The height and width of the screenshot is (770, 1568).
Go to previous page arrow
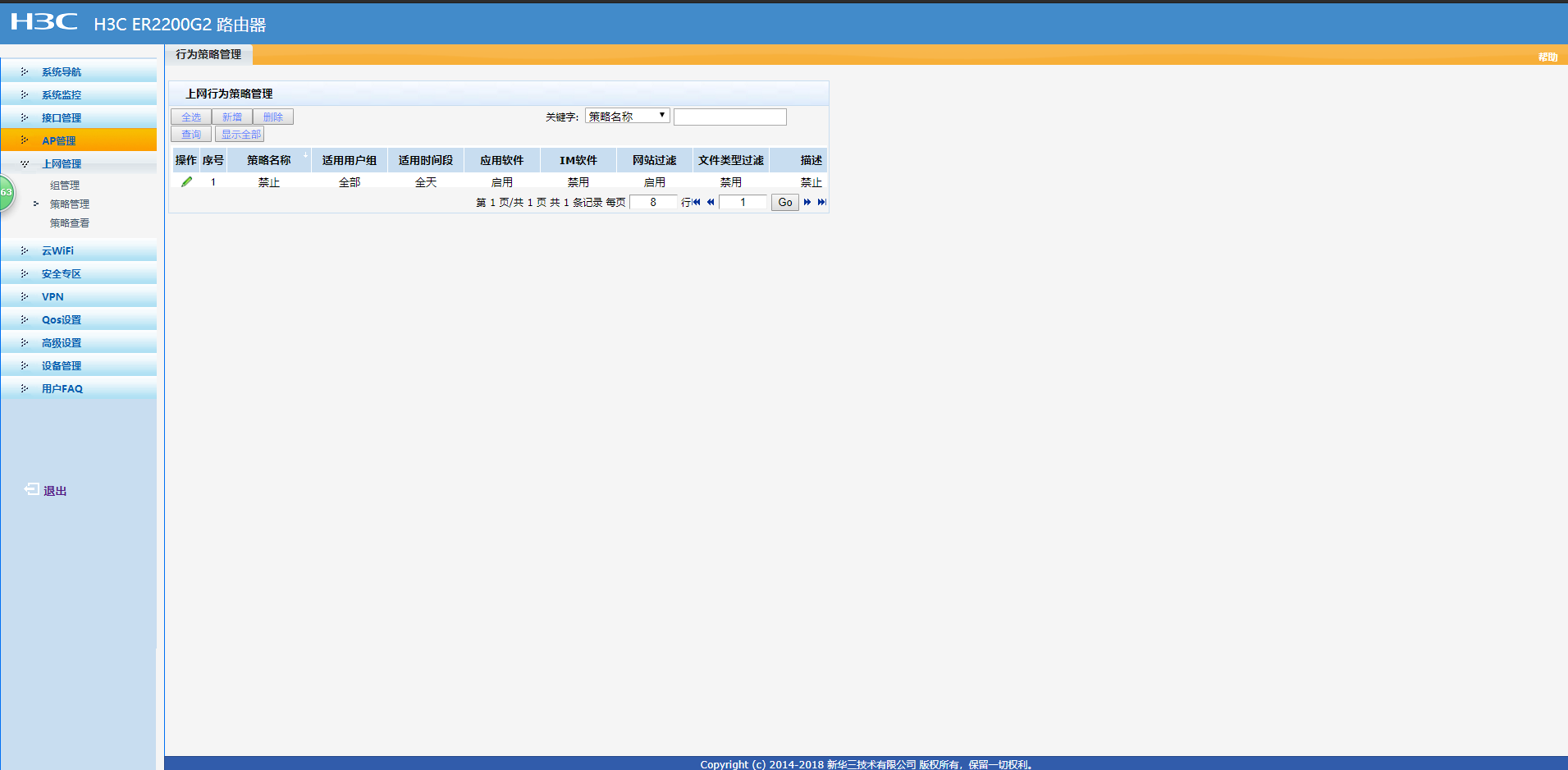(711, 202)
